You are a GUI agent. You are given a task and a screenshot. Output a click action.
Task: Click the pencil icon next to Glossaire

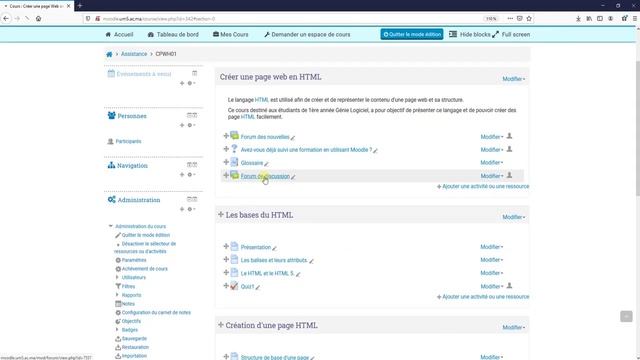(x=266, y=164)
